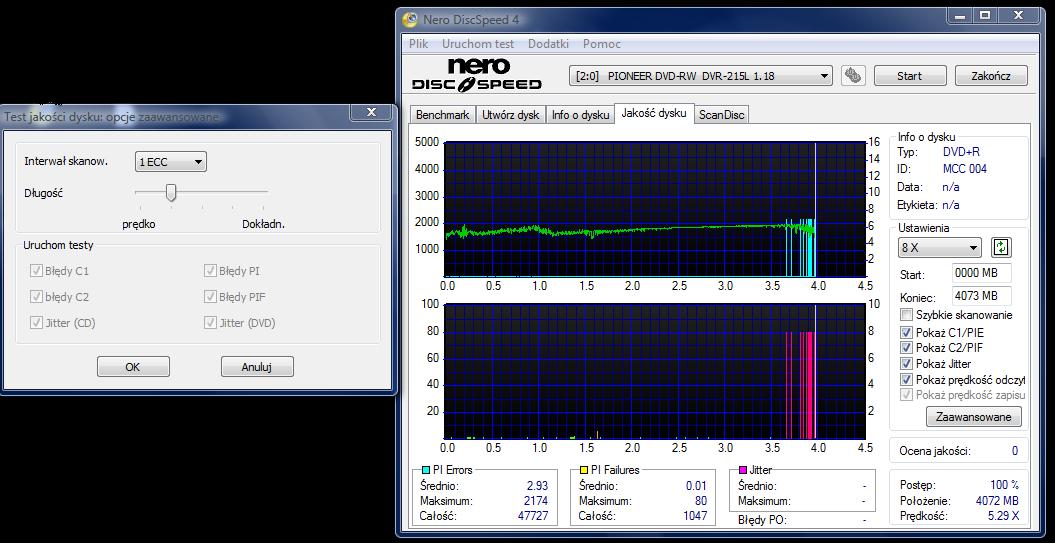Click the Ocena jakości value 0

coord(1015,451)
